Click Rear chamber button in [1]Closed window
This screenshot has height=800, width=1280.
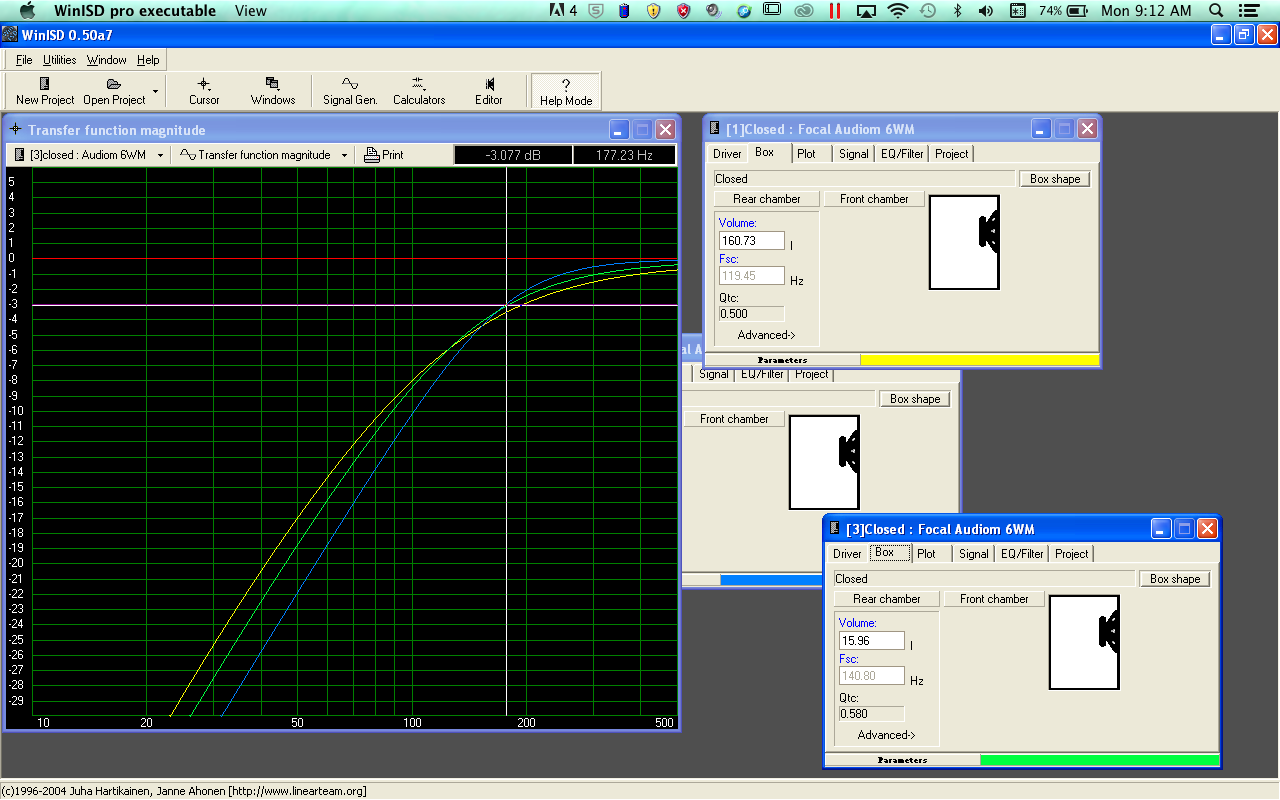767,199
